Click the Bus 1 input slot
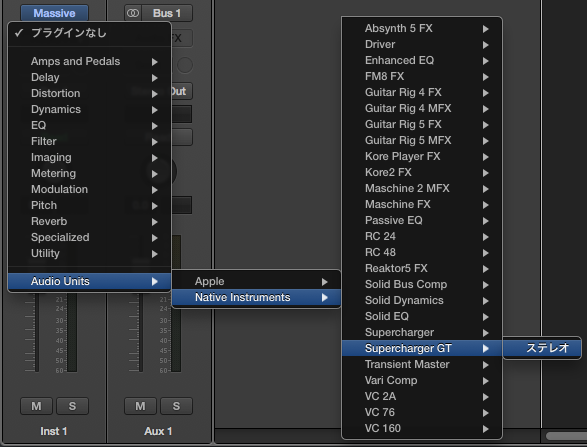 pyautogui.click(x=167, y=13)
